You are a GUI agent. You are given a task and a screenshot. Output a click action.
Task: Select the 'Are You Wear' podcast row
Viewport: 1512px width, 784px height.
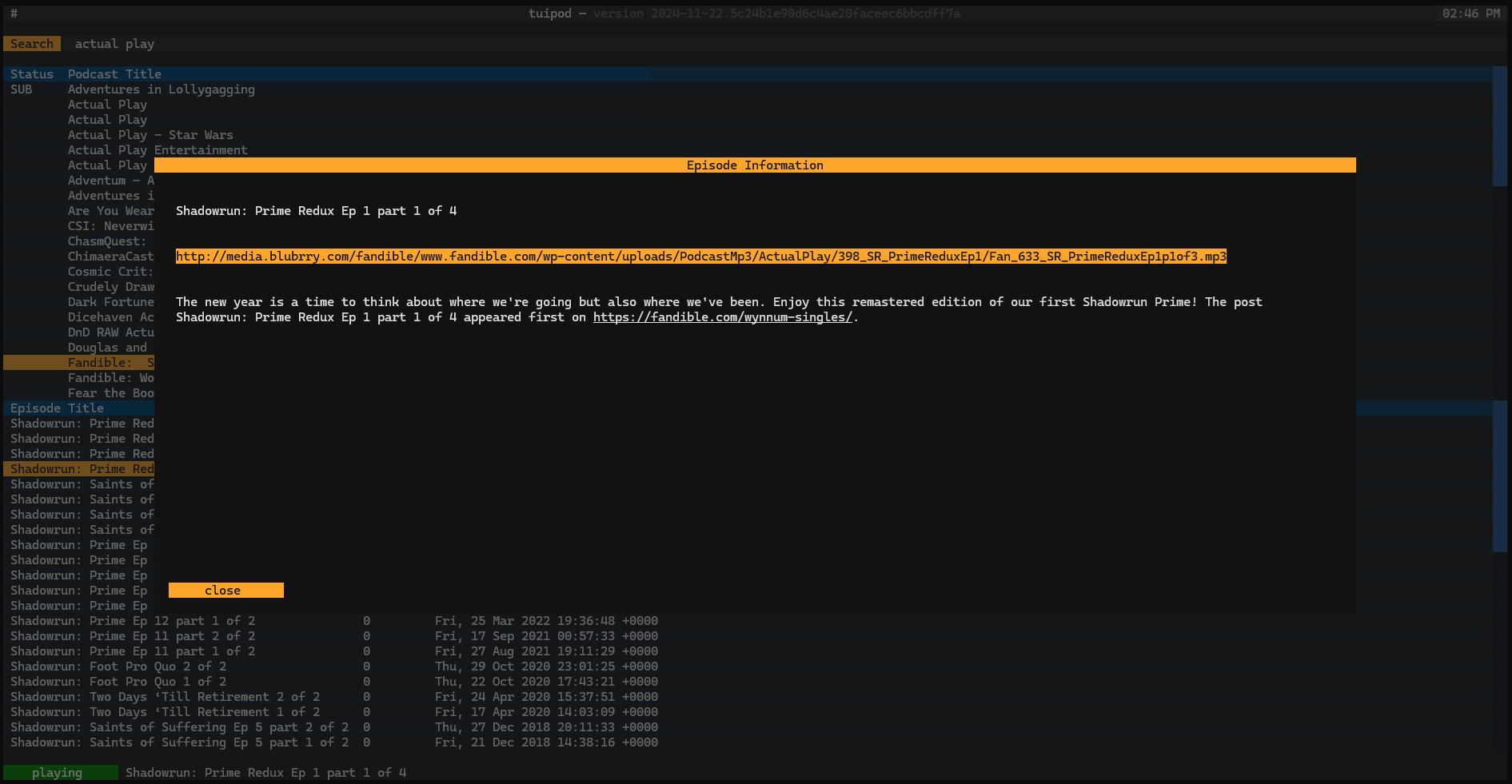(x=110, y=211)
